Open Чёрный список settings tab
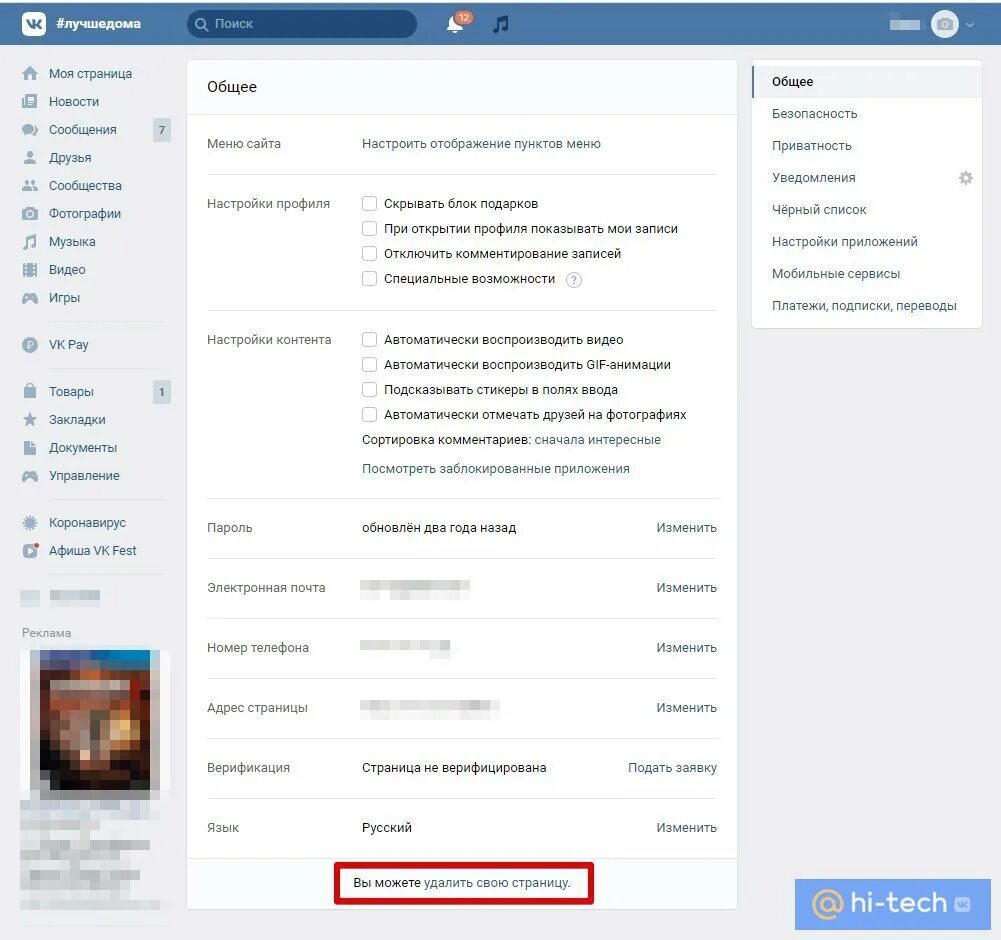The image size is (1001, 940). click(x=867, y=209)
